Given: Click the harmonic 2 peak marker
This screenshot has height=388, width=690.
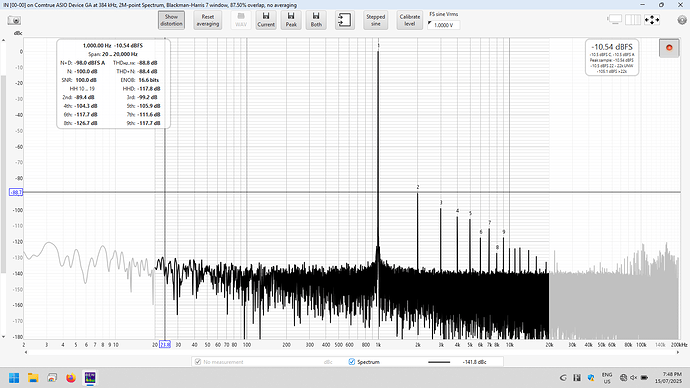Looking at the screenshot, I should point(418,187).
